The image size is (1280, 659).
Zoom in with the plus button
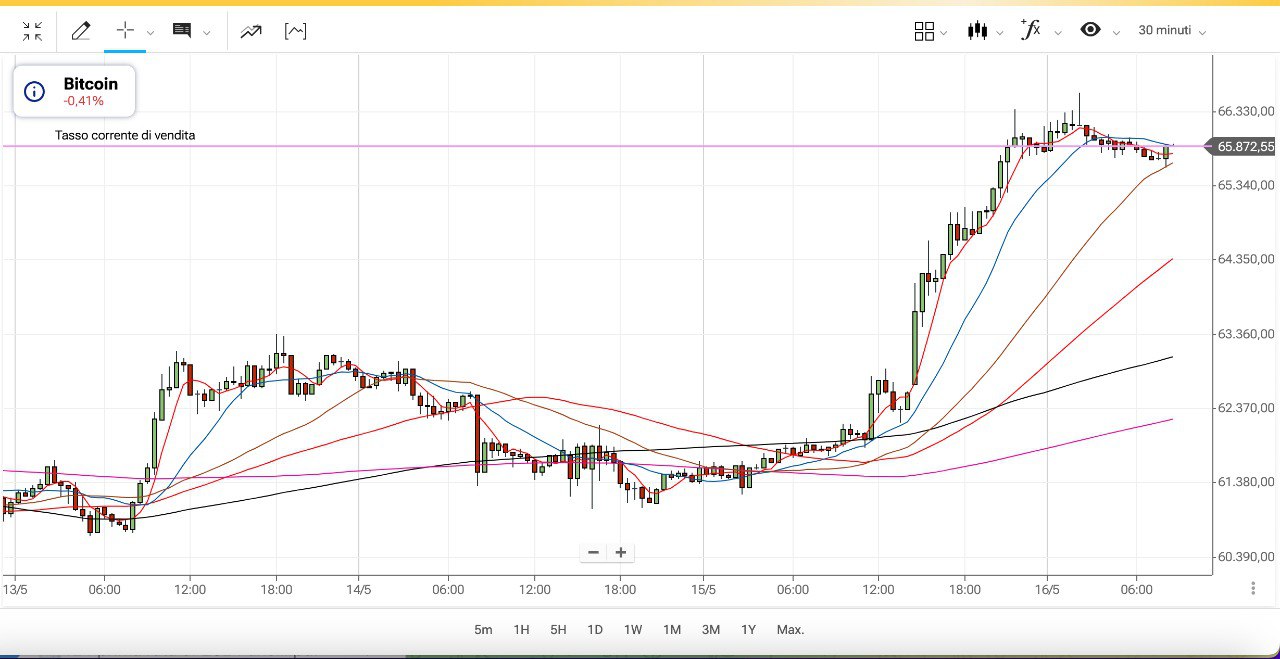(x=621, y=552)
